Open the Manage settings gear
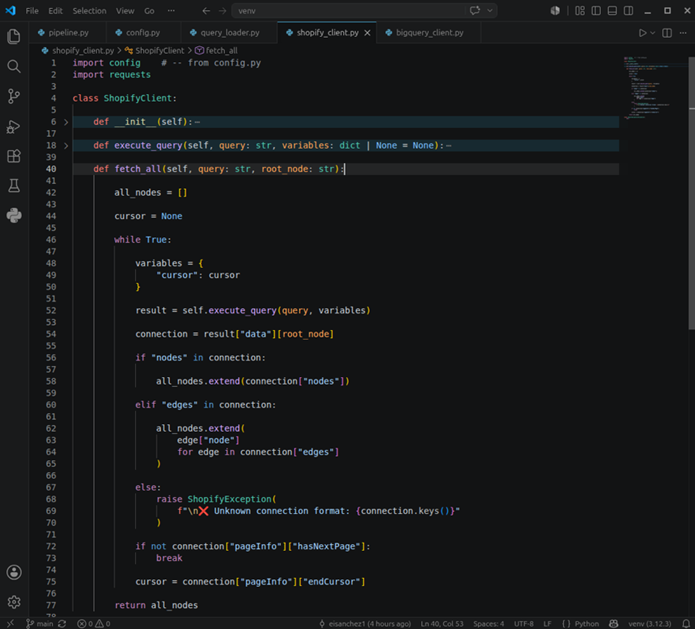The width and height of the screenshot is (695, 629). coord(14,602)
